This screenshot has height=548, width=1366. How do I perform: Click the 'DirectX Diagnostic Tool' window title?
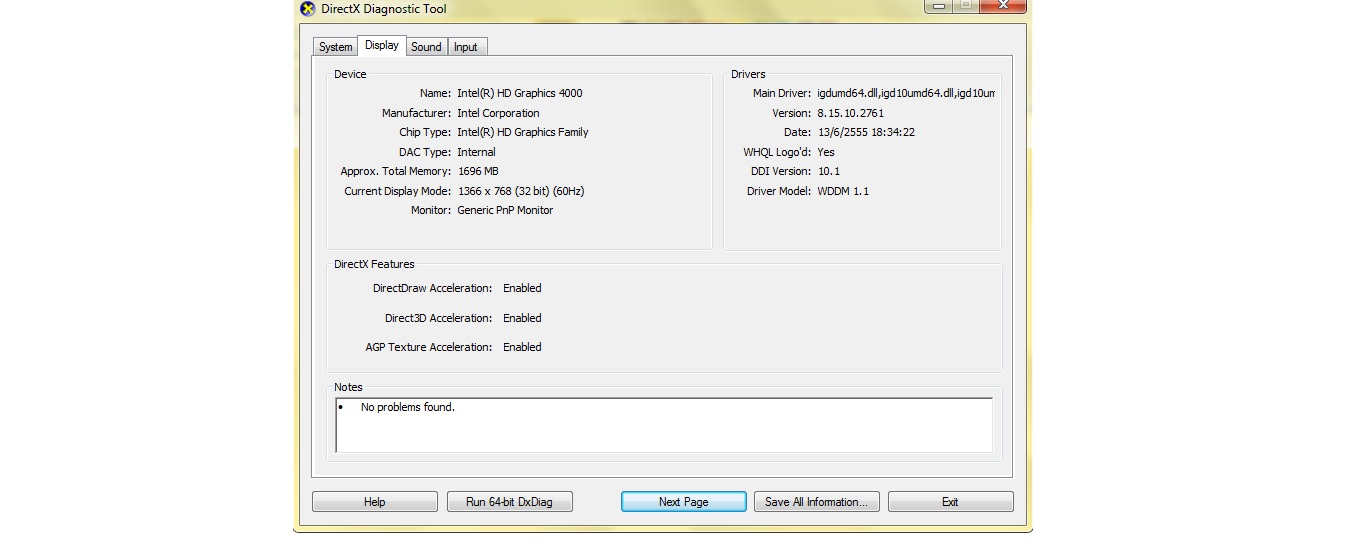384,9
